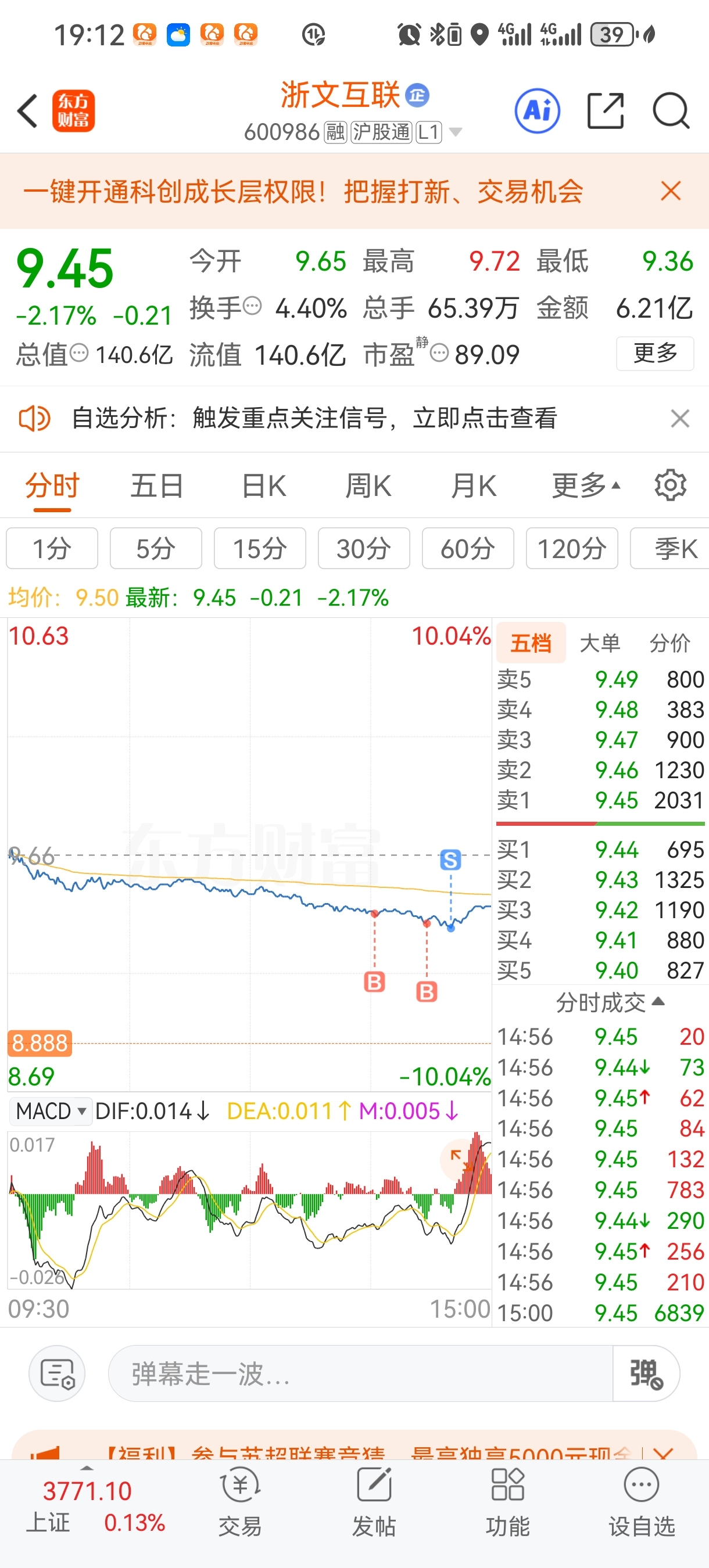Tap the first B buy marker

click(375, 982)
